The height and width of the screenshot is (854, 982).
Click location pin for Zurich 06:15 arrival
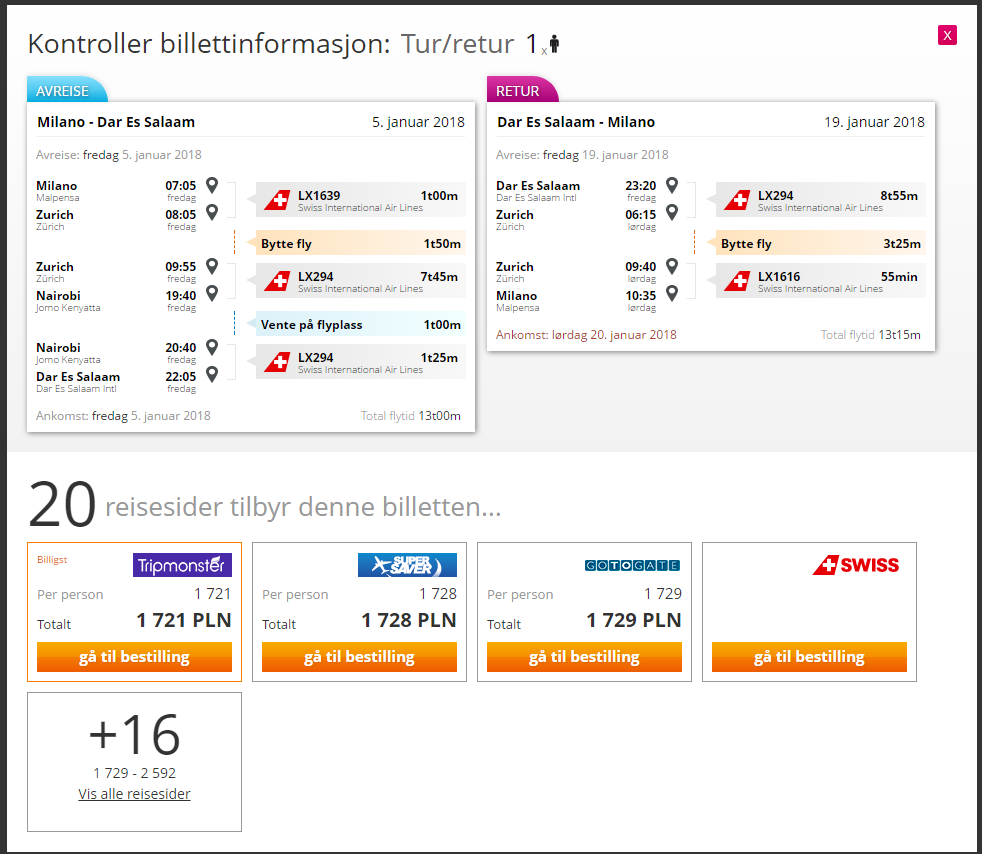672,213
